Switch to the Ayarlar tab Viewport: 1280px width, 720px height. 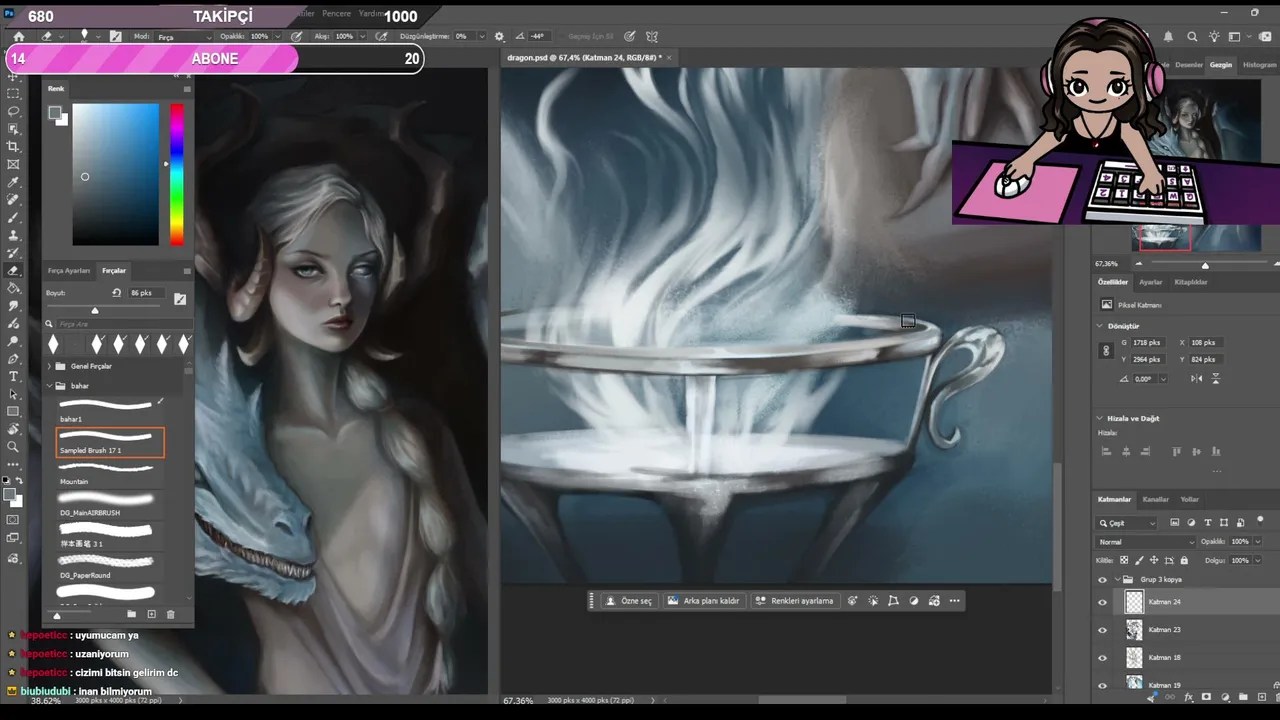tap(1151, 282)
